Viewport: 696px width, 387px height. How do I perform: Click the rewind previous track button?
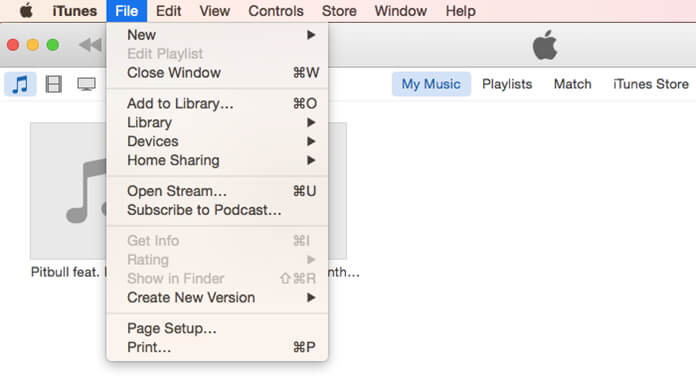point(91,45)
